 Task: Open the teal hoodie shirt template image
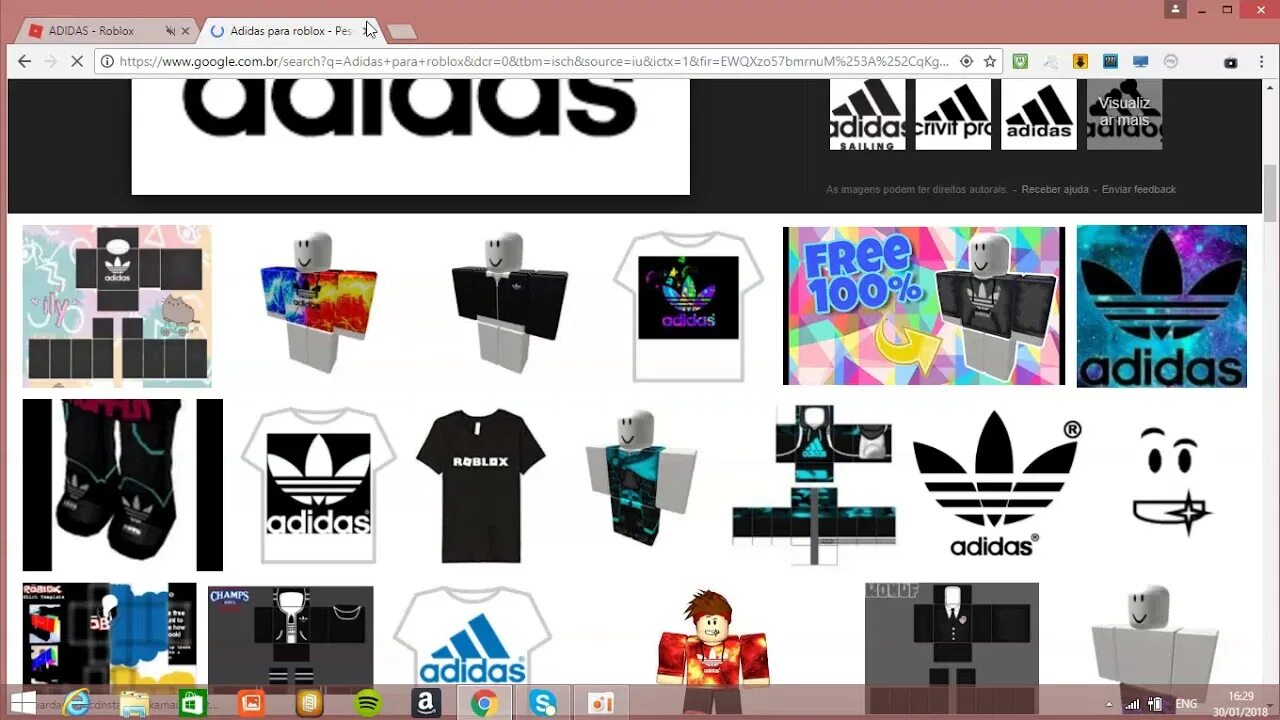pos(813,486)
